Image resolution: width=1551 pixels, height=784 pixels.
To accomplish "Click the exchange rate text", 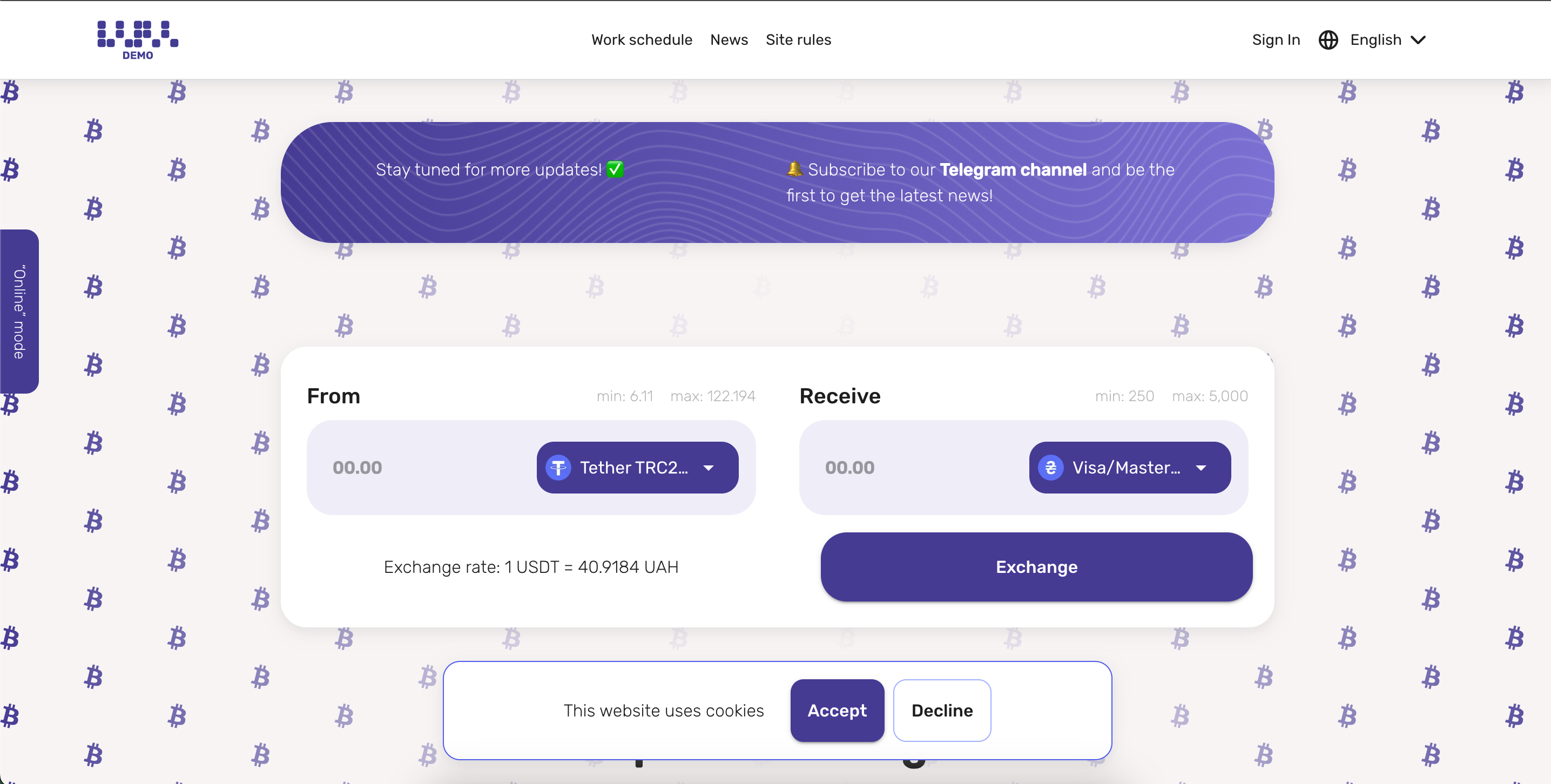I will point(531,567).
